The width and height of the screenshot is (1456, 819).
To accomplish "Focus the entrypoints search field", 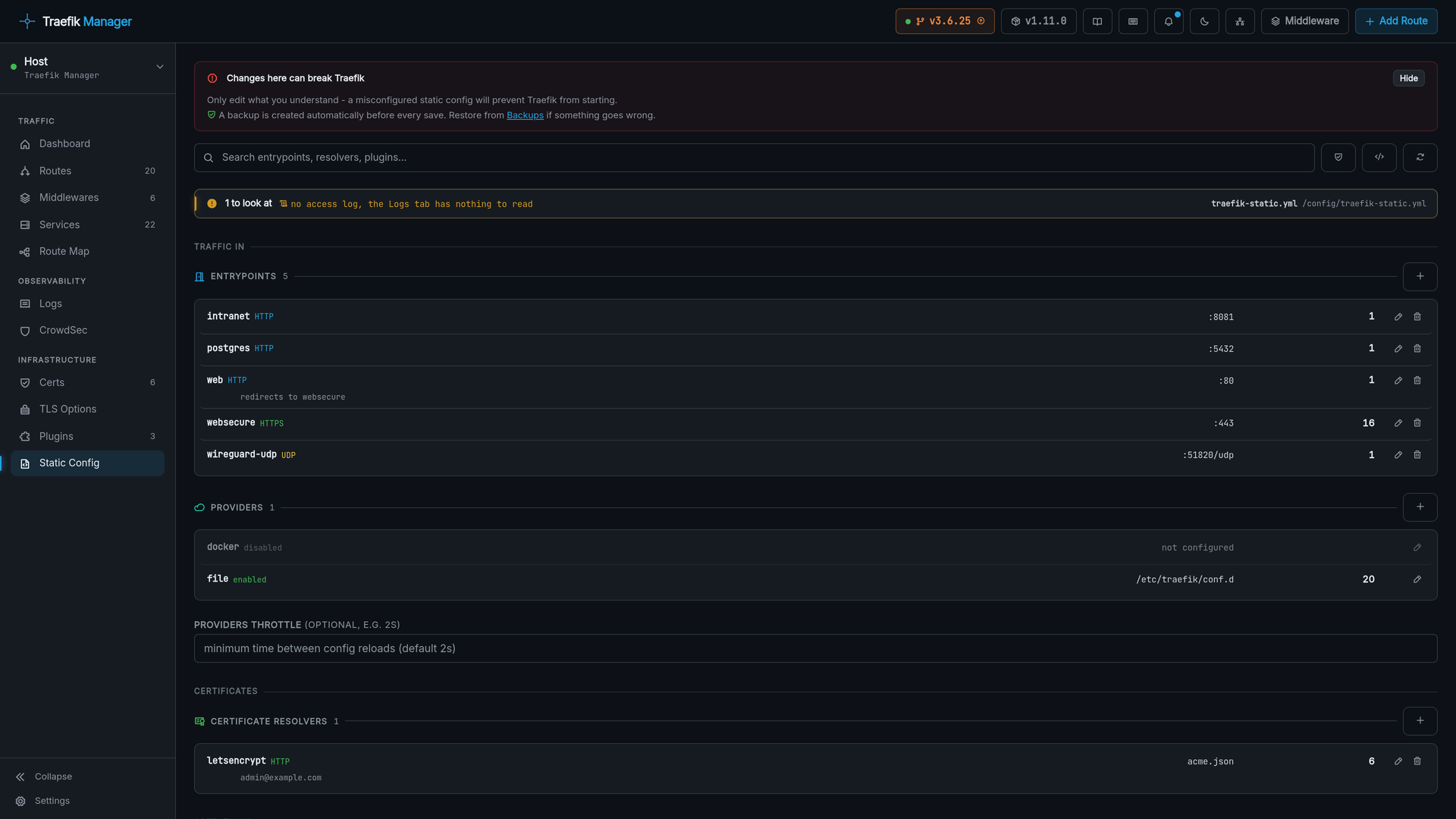I will pos(755,158).
